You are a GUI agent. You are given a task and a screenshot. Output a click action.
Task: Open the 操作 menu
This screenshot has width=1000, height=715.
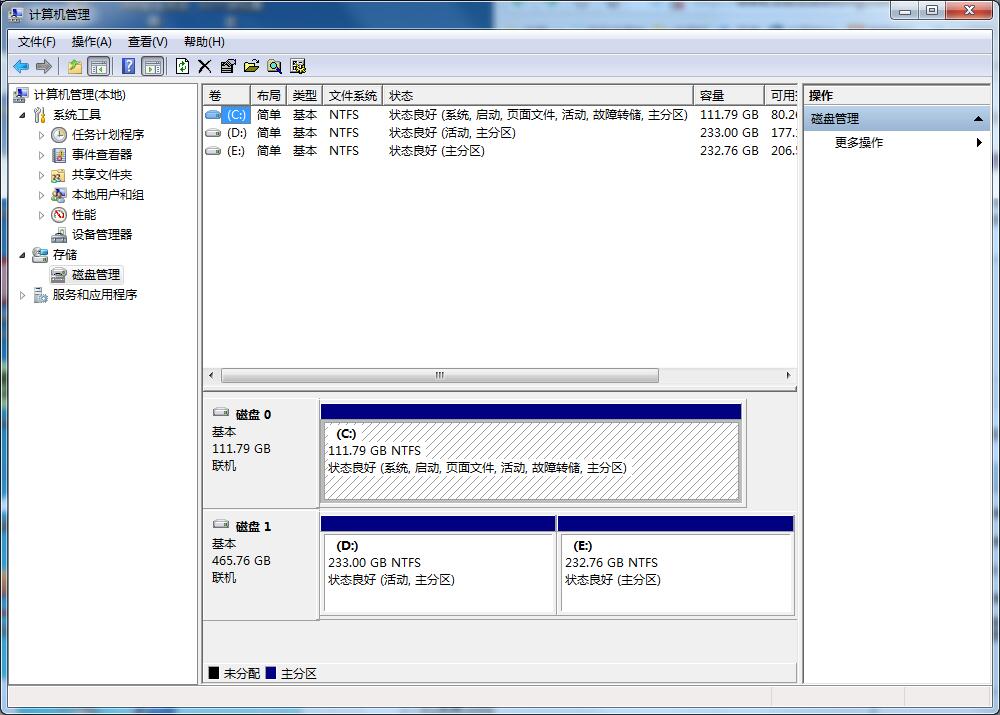point(92,41)
